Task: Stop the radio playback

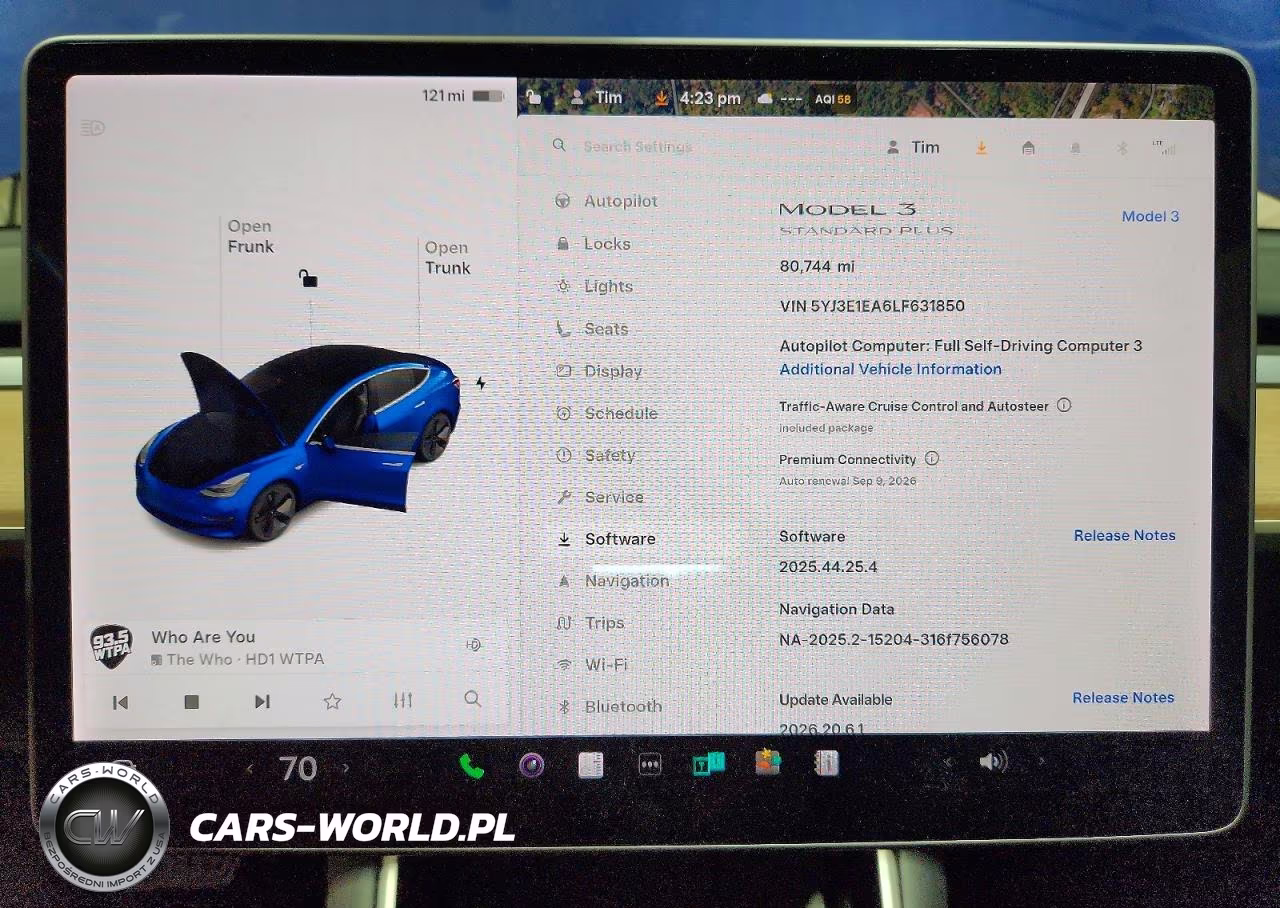Action: click(192, 702)
